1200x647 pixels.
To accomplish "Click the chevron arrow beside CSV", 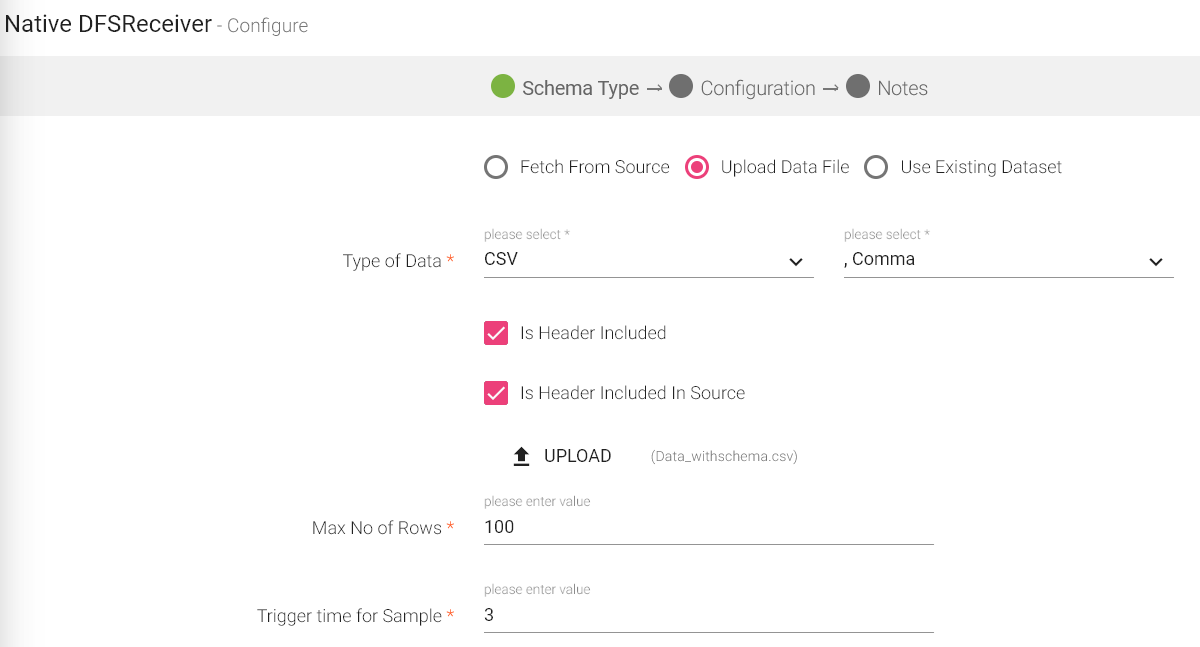I will [796, 262].
